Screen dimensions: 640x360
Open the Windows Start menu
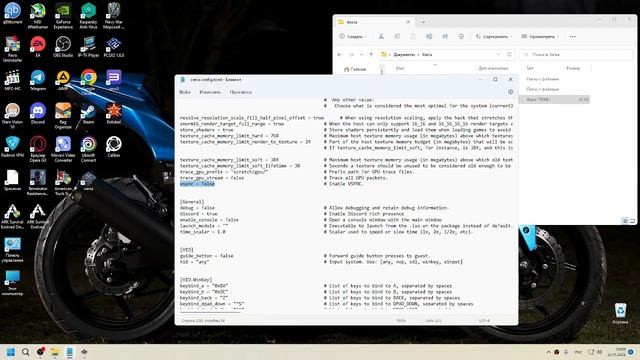tap(11, 352)
